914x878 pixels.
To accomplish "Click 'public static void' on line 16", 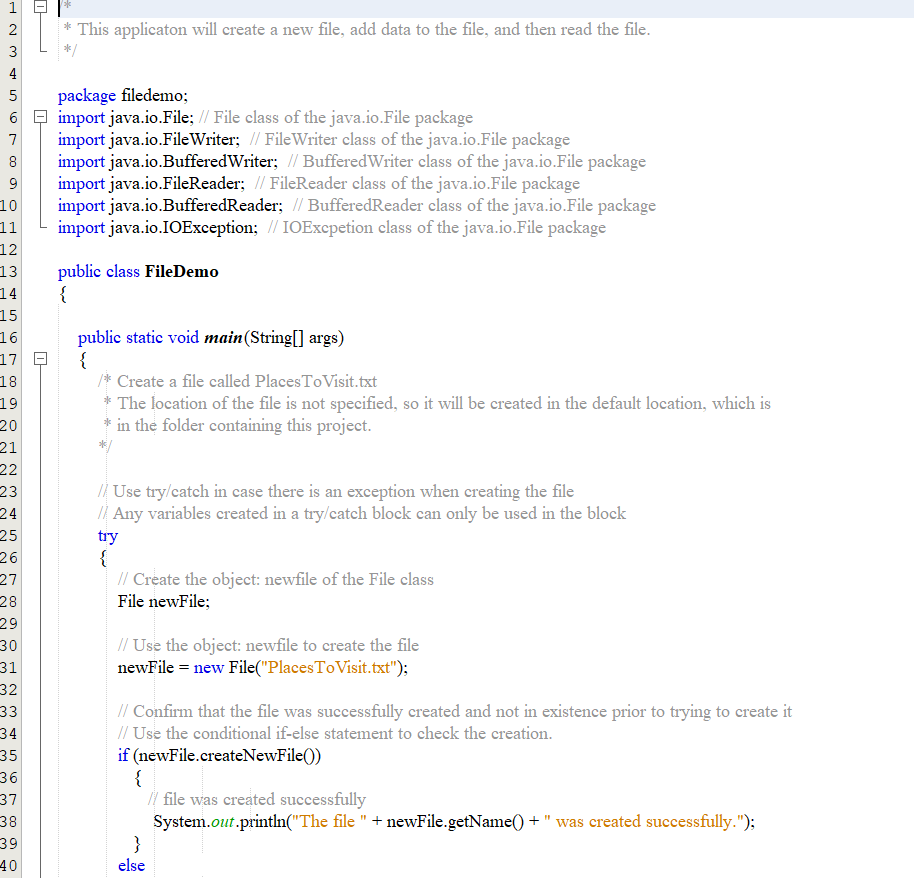I will pos(138,338).
